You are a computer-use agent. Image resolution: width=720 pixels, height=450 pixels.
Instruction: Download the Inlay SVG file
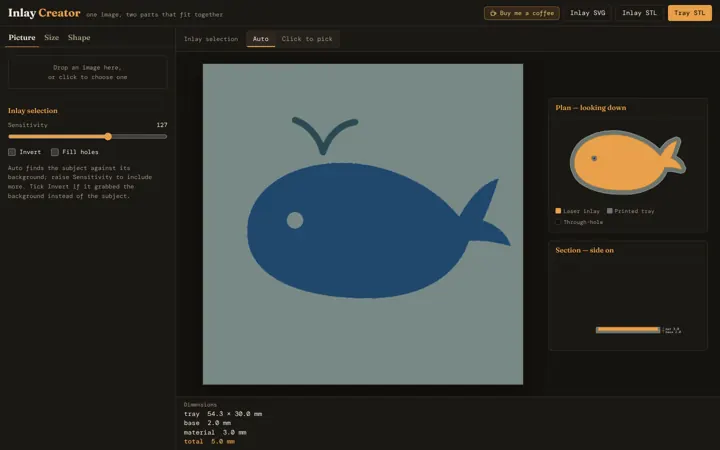tap(587, 13)
